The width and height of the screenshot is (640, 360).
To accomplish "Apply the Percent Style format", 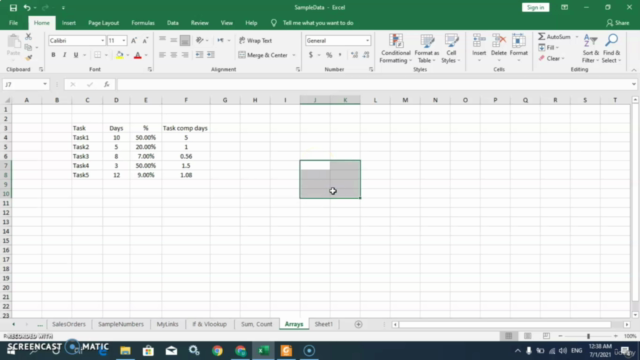I will pos(329,55).
